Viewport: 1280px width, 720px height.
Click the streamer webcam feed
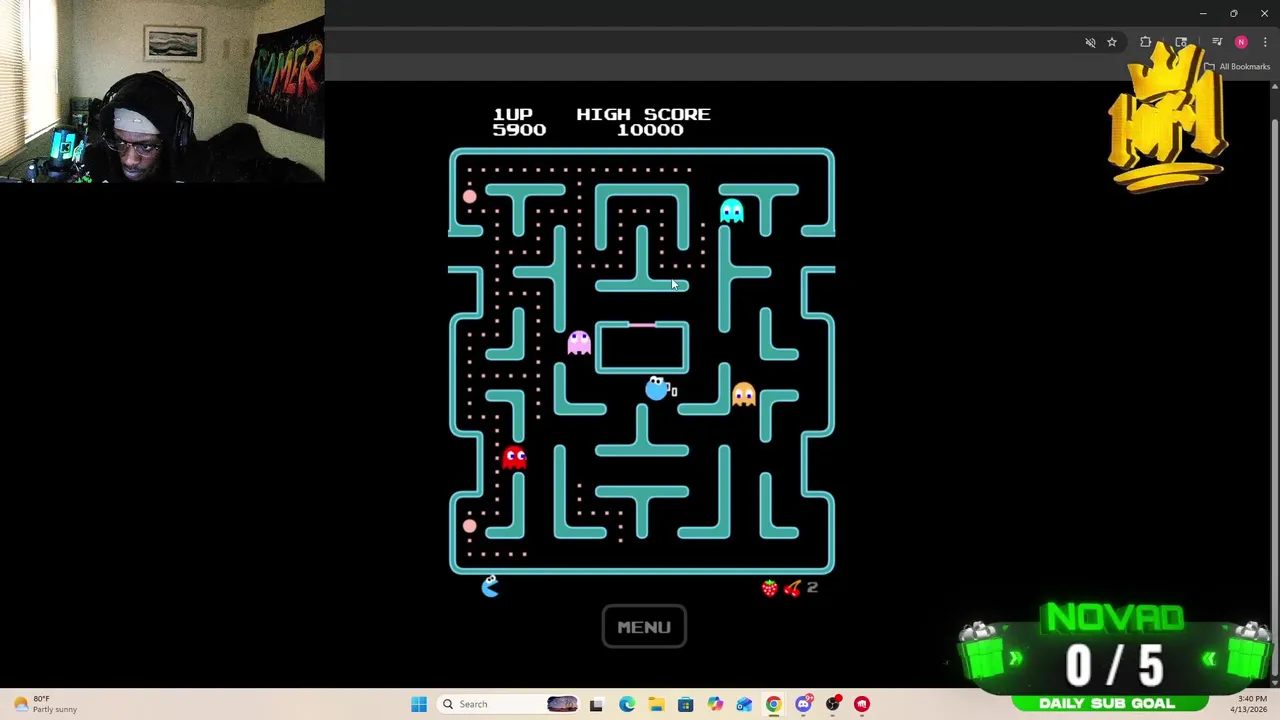point(162,91)
